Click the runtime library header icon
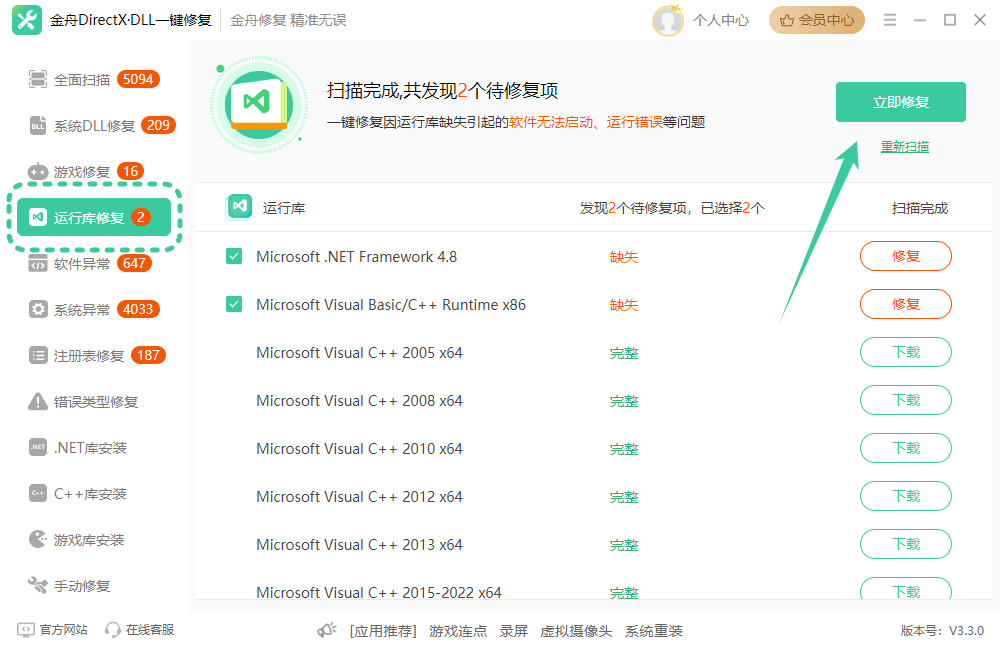The image size is (1000, 650). [x=239, y=207]
